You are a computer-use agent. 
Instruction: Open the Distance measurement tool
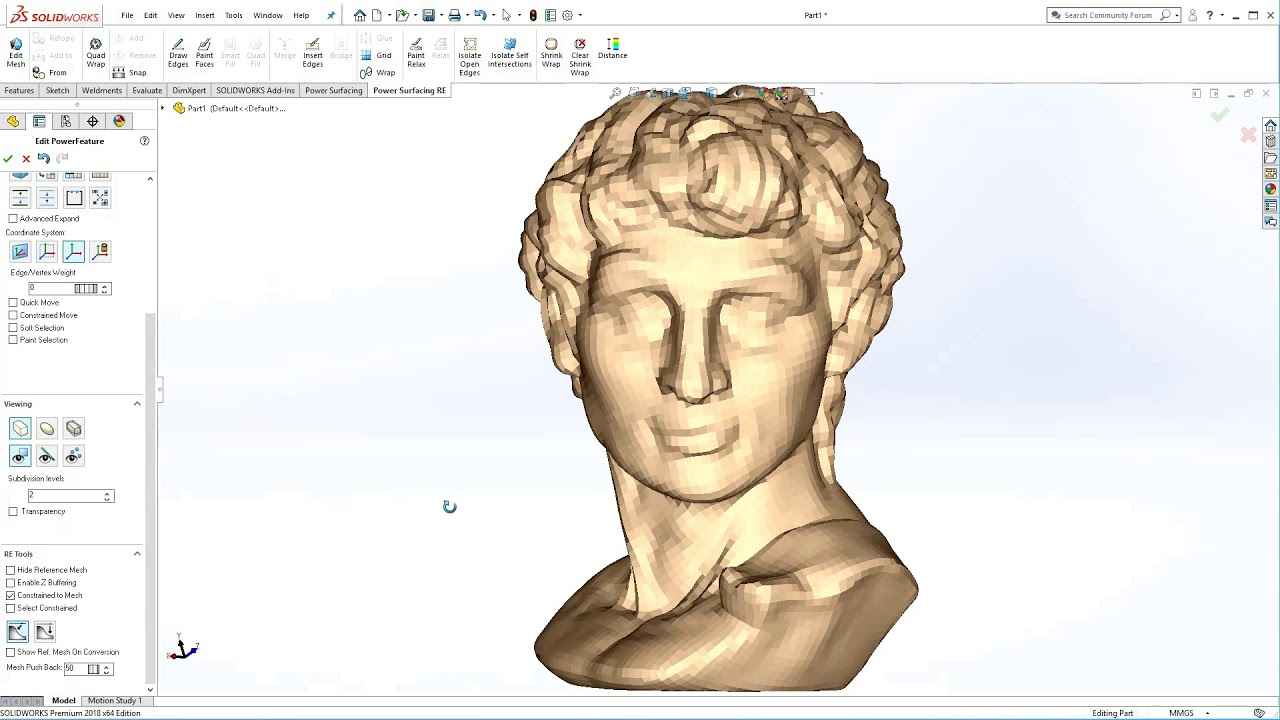click(x=612, y=49)
